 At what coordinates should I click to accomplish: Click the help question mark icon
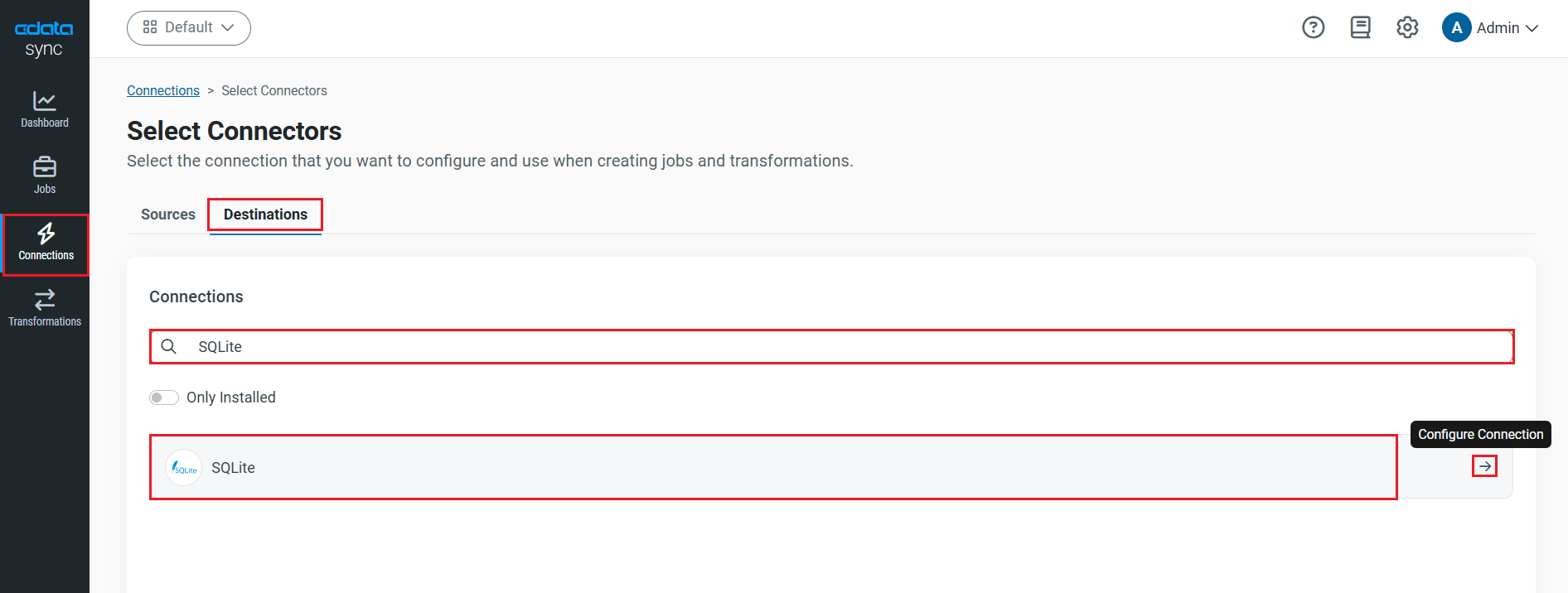point(1313,27)
